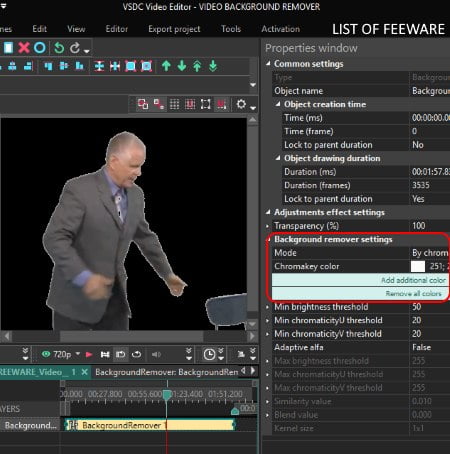Switch to the BackgroundRemover timeline tab
Viewport: 450px width, 454px height.
coord(166,372)
